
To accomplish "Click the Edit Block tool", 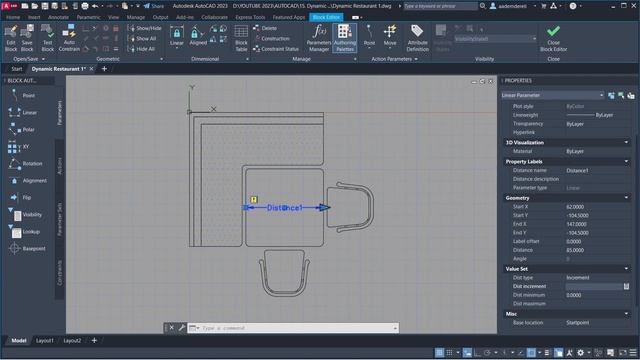I will tap(11, 38).
